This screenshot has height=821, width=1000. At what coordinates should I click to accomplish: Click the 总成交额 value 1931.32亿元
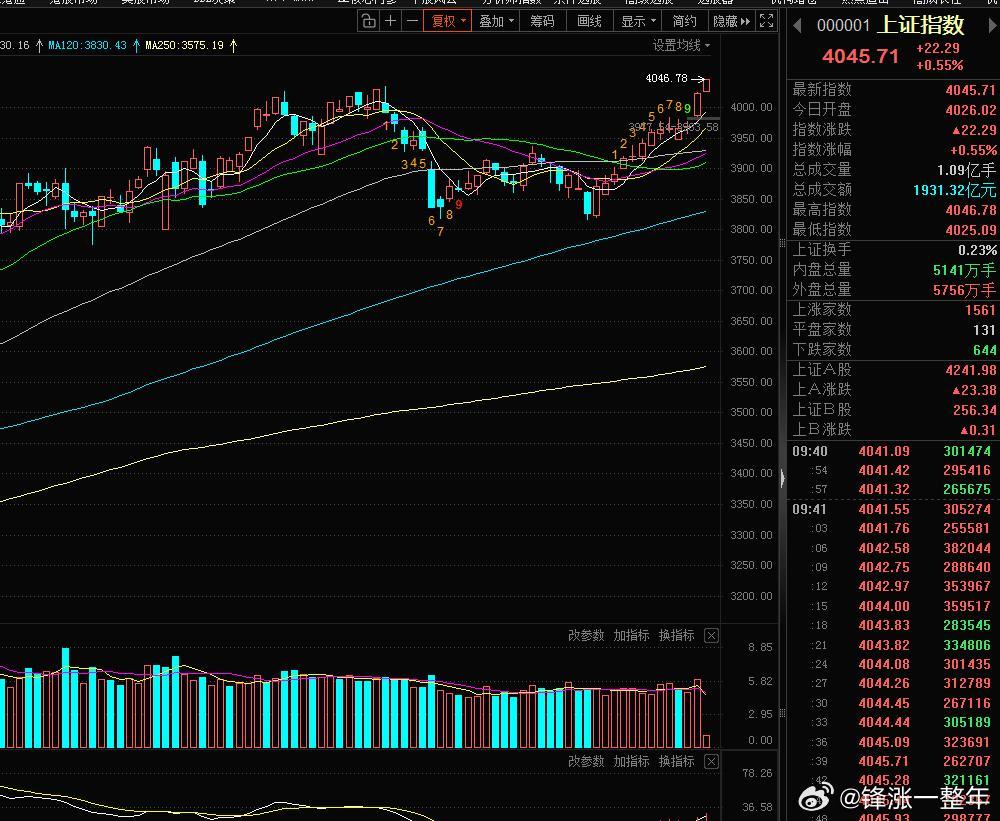coord(954,189)
